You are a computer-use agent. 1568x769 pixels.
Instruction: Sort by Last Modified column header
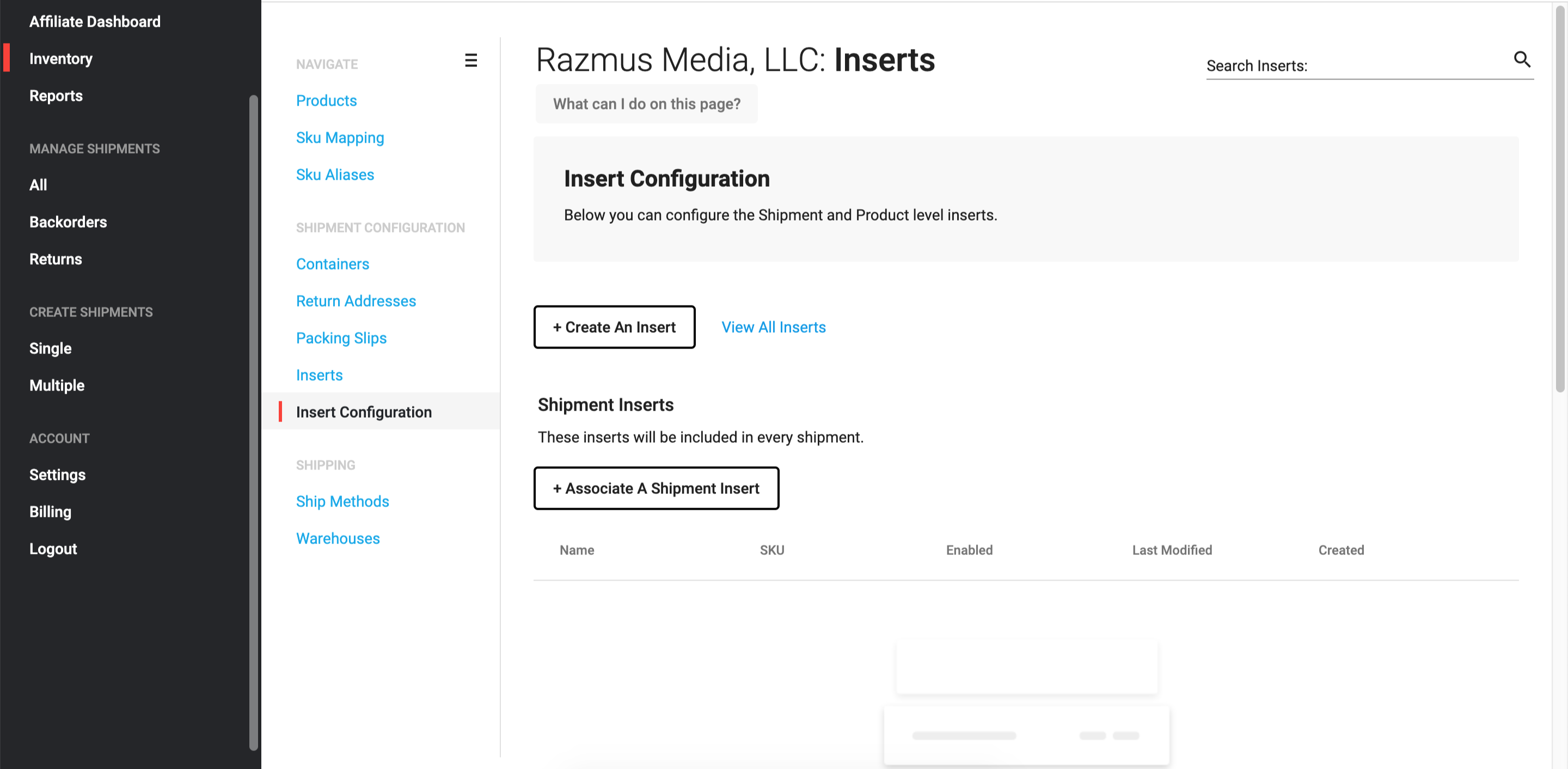pos(1172,551)
